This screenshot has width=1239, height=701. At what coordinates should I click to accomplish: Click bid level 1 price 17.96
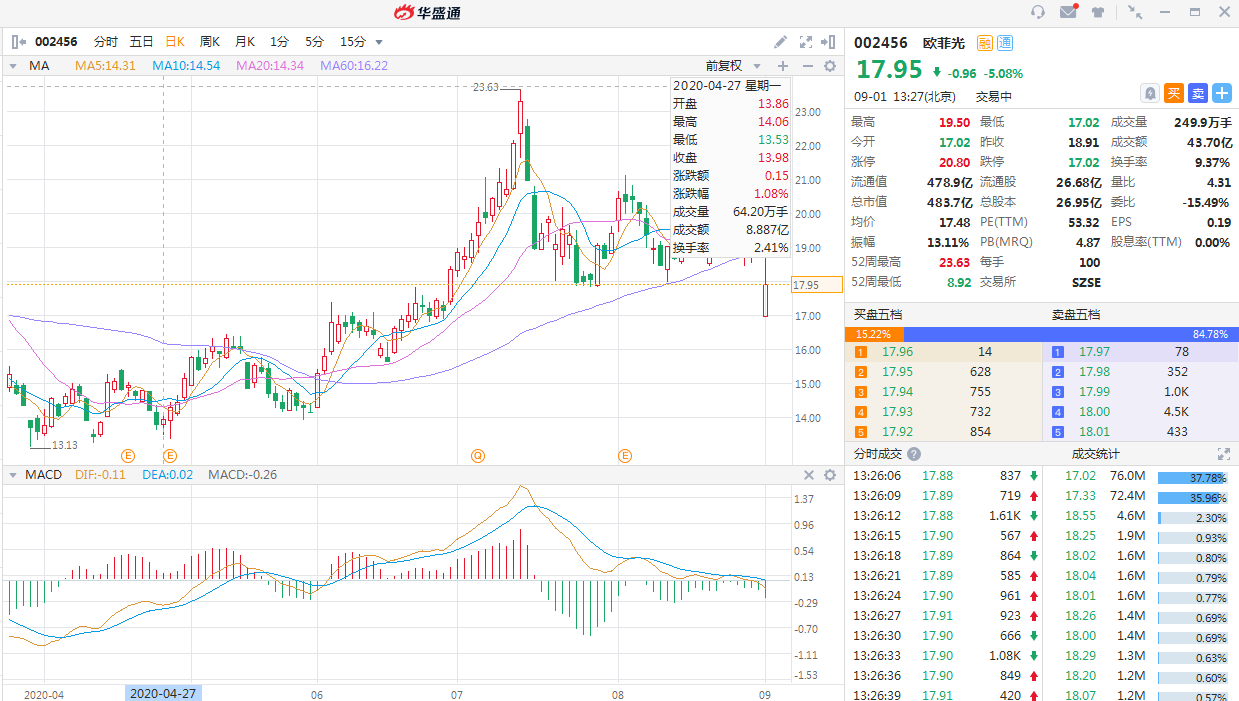click(898, 352)
